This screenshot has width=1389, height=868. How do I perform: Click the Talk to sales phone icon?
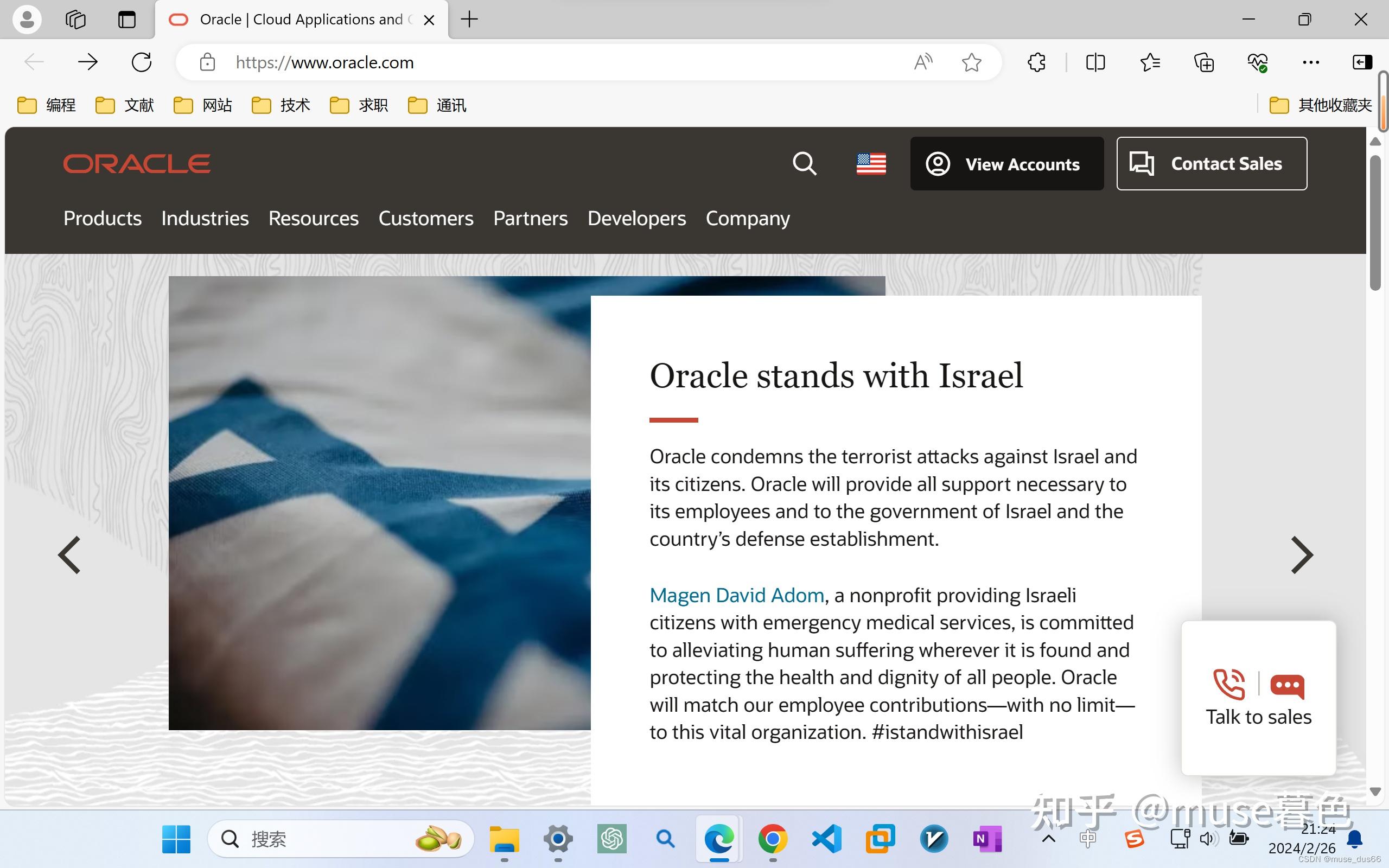1229,684
